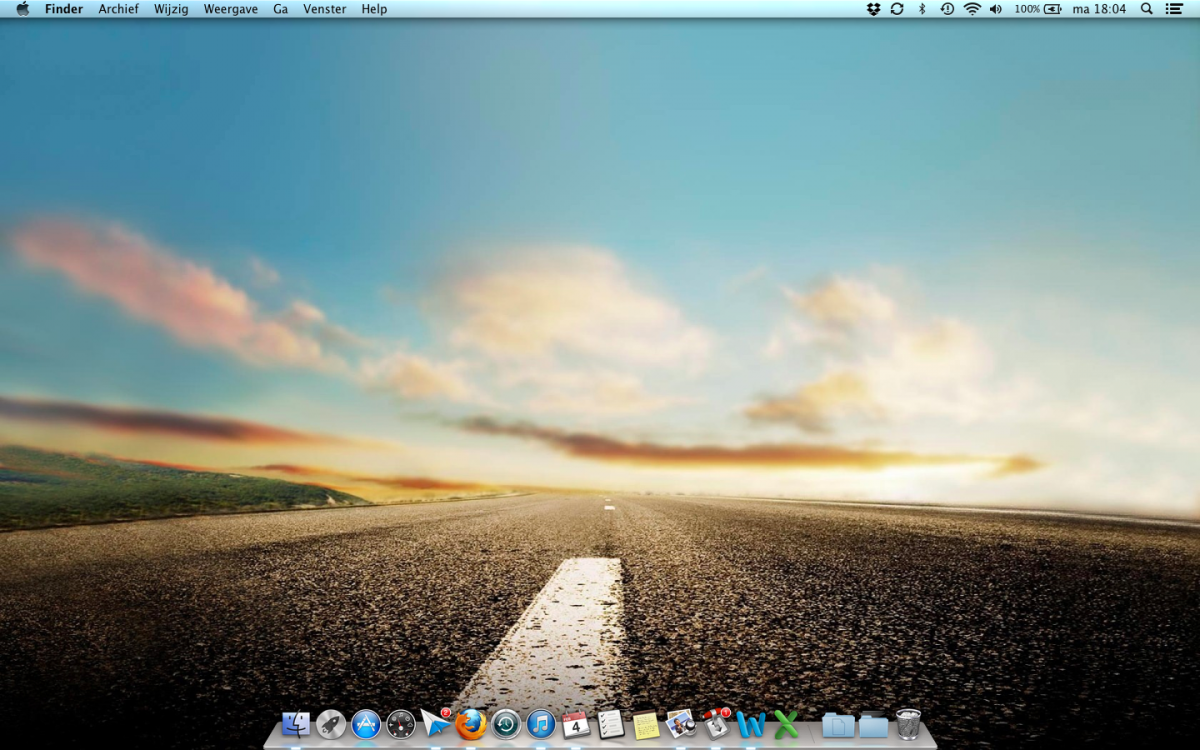Open Time Machine status menu with alert
This screenshot has height=750, width=1200.
click(x=947, y=9)
